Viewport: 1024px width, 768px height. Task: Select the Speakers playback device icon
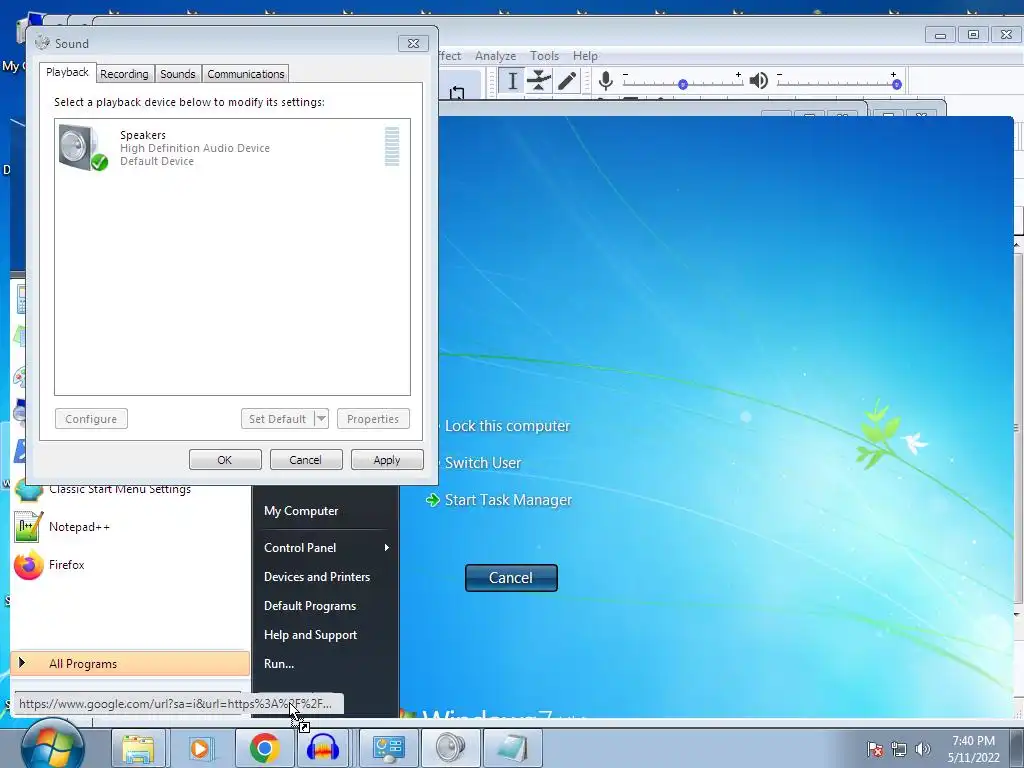tap(83, 148)
